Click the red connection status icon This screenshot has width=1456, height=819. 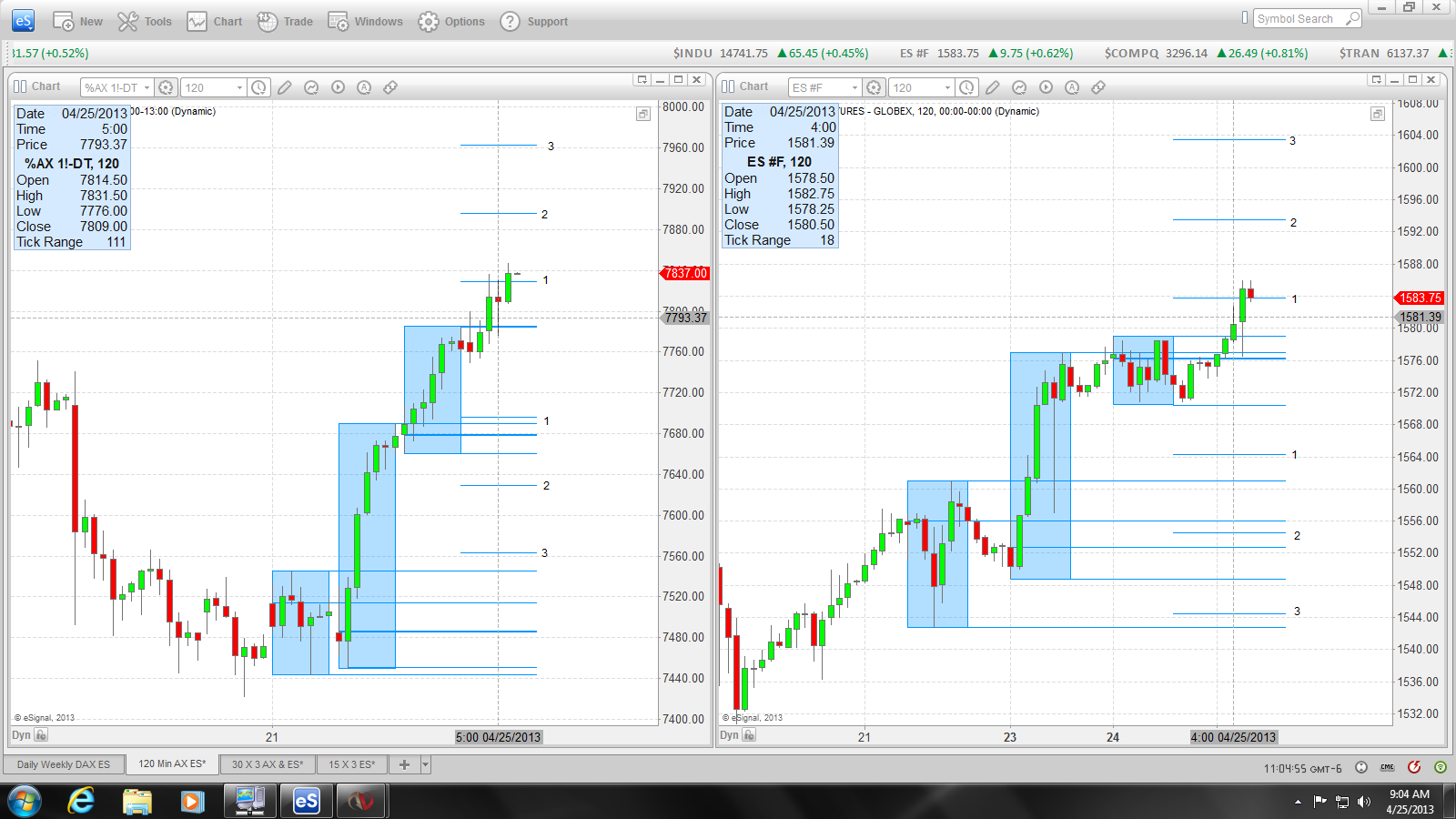(1414, 767)
